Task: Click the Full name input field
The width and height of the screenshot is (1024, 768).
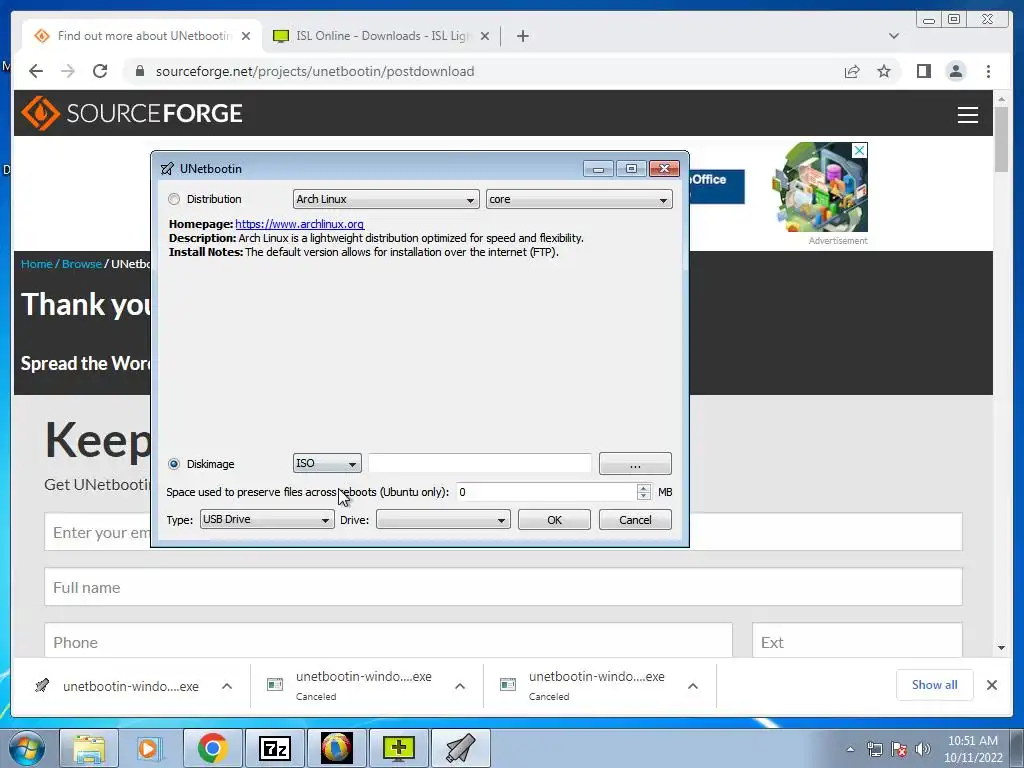Action: point(503,587)
